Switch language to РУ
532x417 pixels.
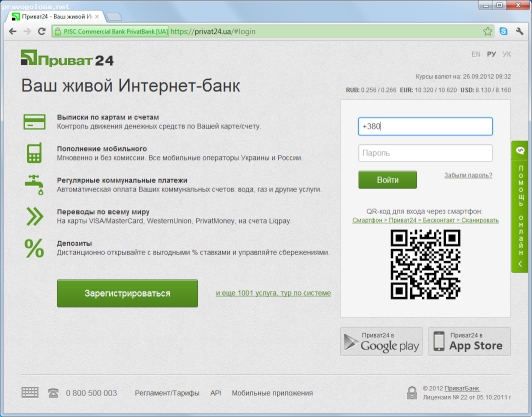point(491,54)
